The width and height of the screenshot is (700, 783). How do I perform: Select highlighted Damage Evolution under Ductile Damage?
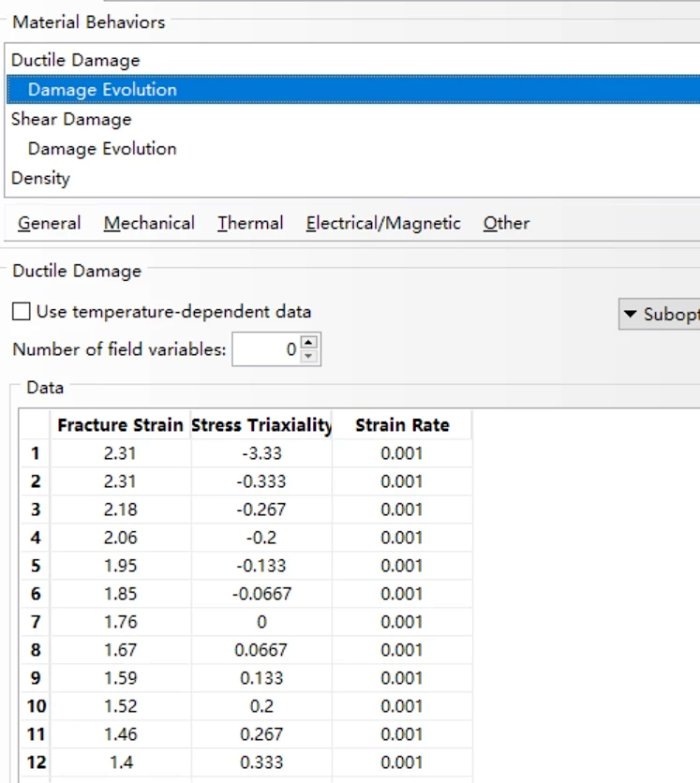(353, 89)
